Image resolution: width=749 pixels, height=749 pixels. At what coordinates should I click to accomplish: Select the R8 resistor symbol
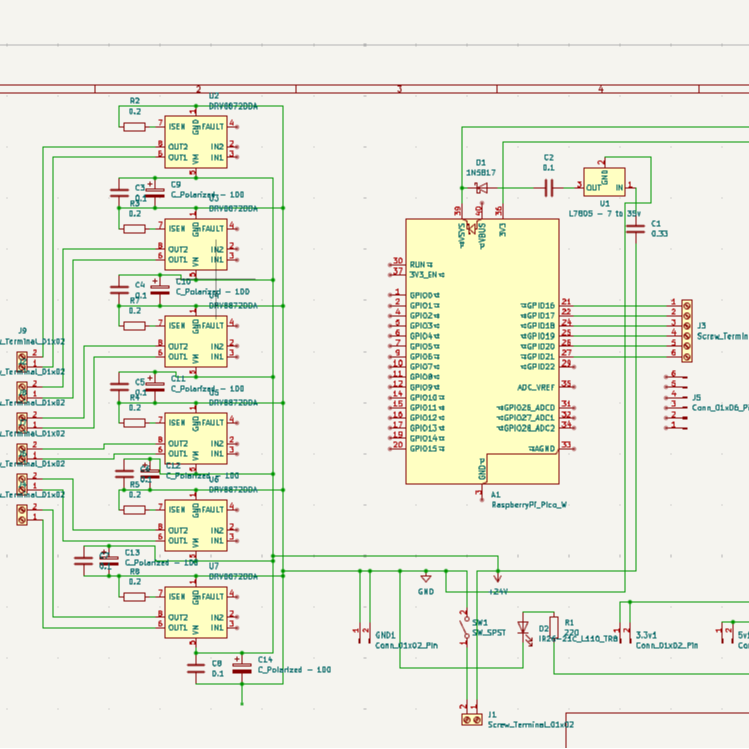point(134,597)
